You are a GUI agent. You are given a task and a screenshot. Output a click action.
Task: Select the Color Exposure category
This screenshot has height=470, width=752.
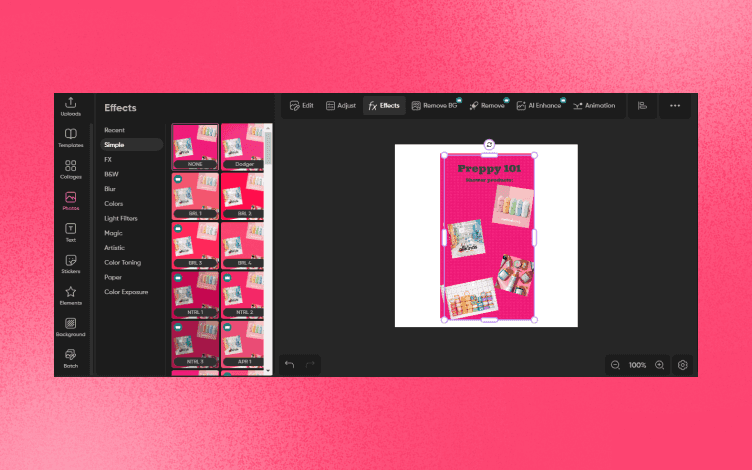pos(126,292)
